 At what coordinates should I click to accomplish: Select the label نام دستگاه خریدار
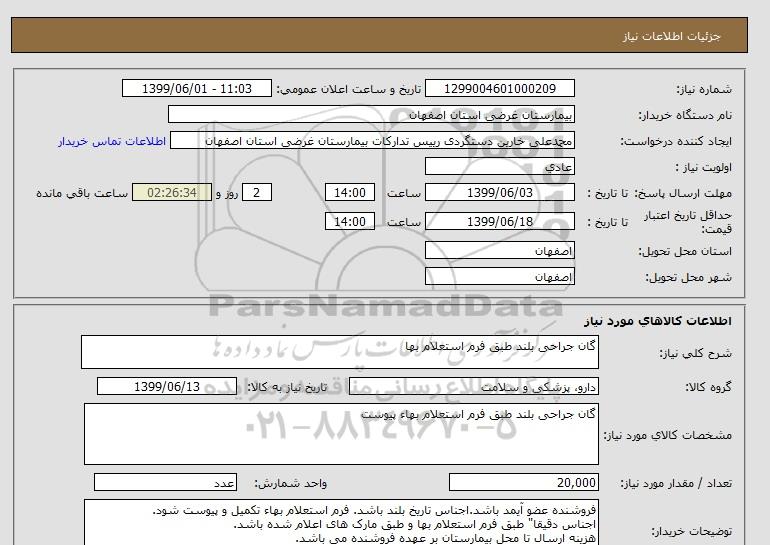[685, 115]
